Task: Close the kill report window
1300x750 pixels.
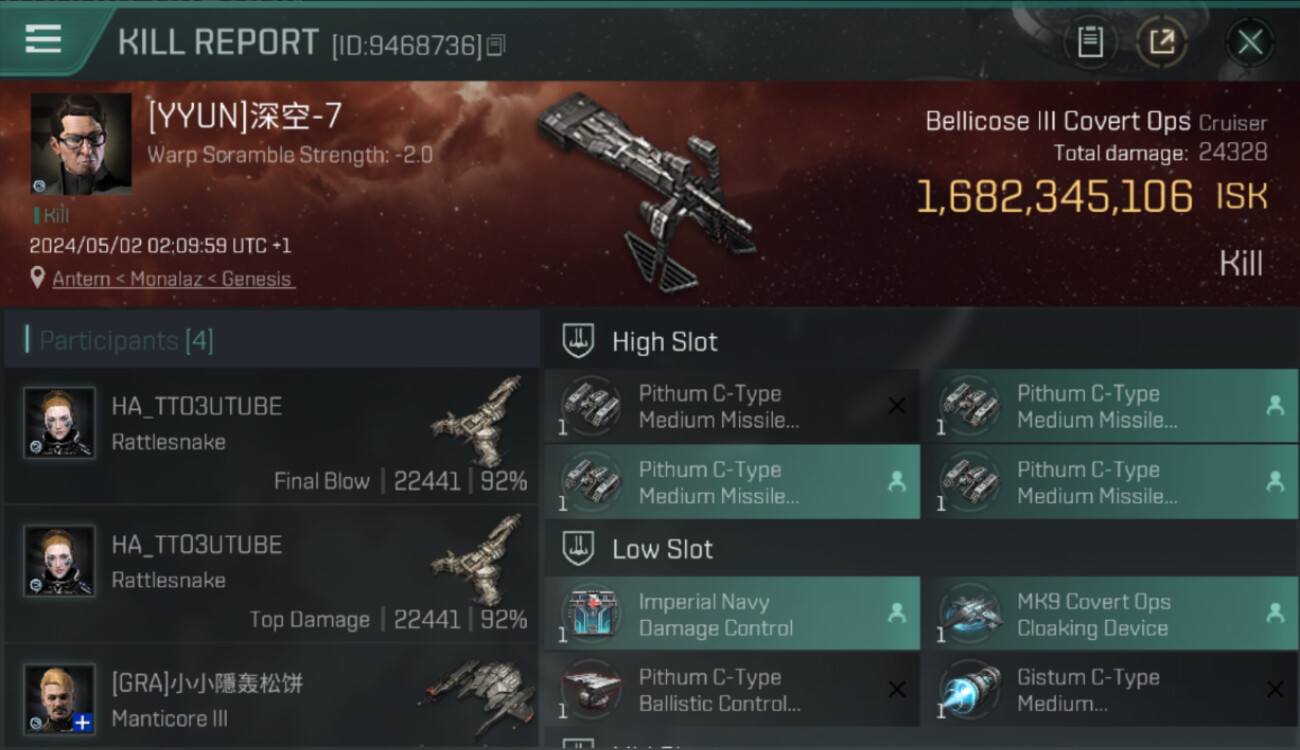Action: tap(1250, 42)
